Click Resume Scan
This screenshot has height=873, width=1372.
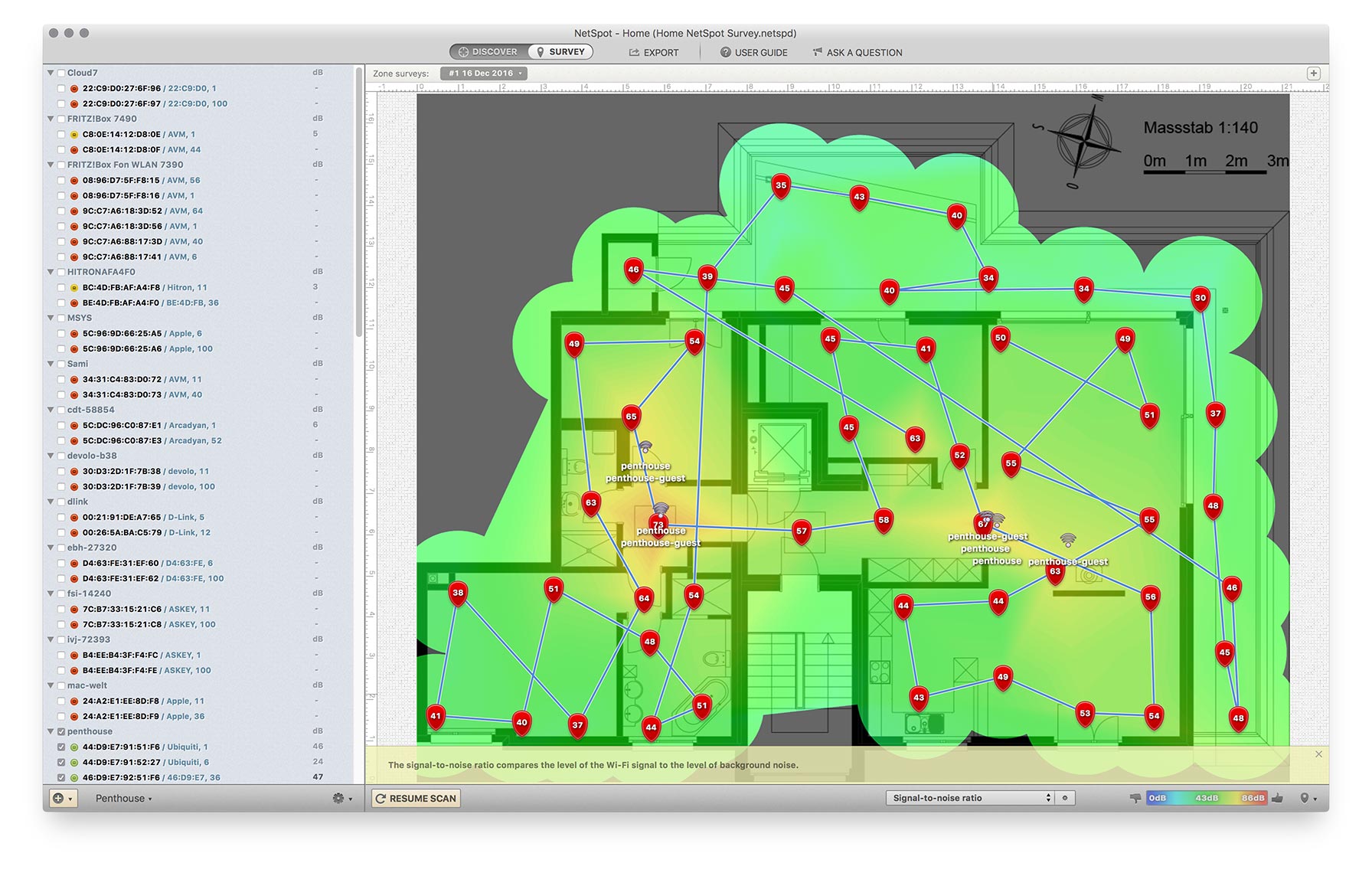pyautogui.click(x=416, y=798)
